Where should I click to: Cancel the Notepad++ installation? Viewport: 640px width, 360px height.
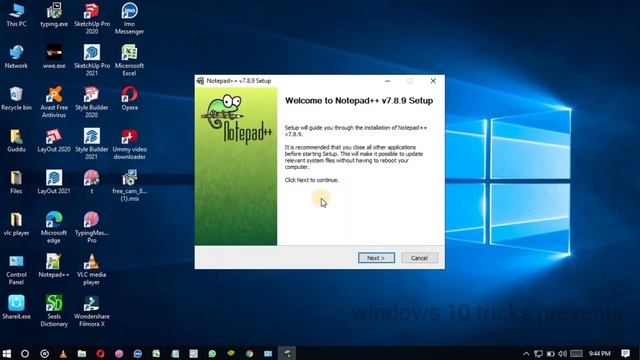point(419,258)
